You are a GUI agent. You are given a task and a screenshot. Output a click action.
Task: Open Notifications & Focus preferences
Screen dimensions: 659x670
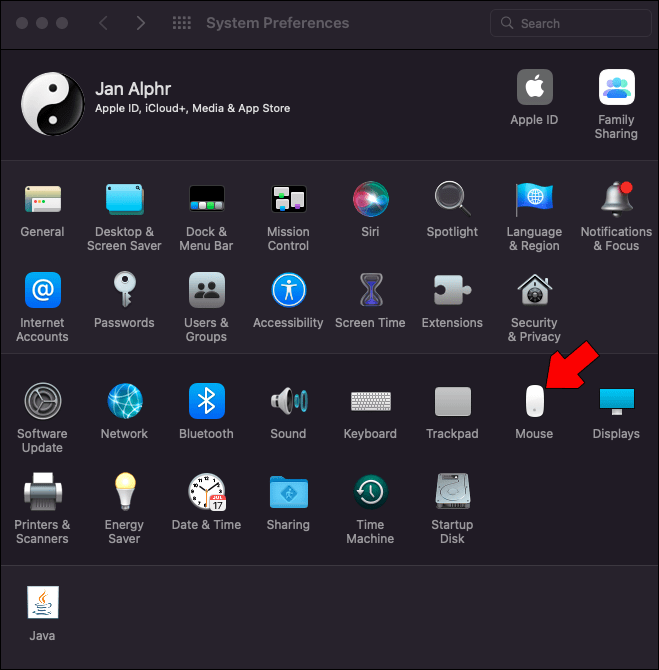point(616,199)
